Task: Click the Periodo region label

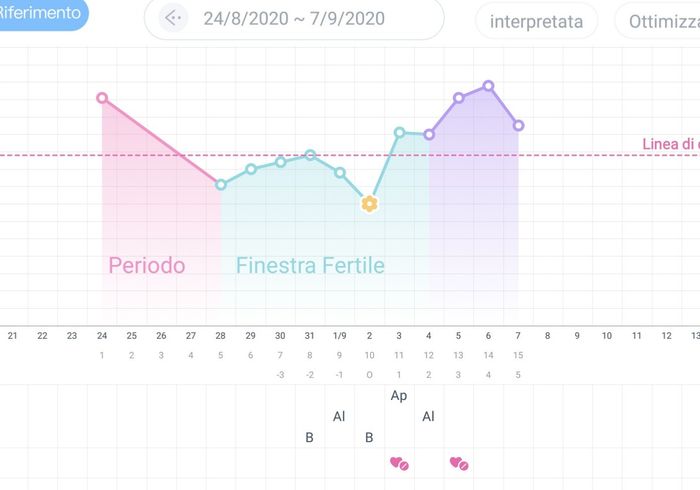Action: tap(147, 265)
